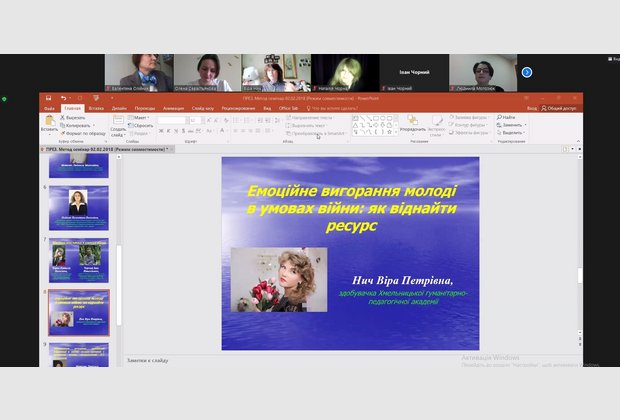Click the Share (Общий доступ) button
The image size is (620, 420).
pyautogui.click(x=557, y=108)
